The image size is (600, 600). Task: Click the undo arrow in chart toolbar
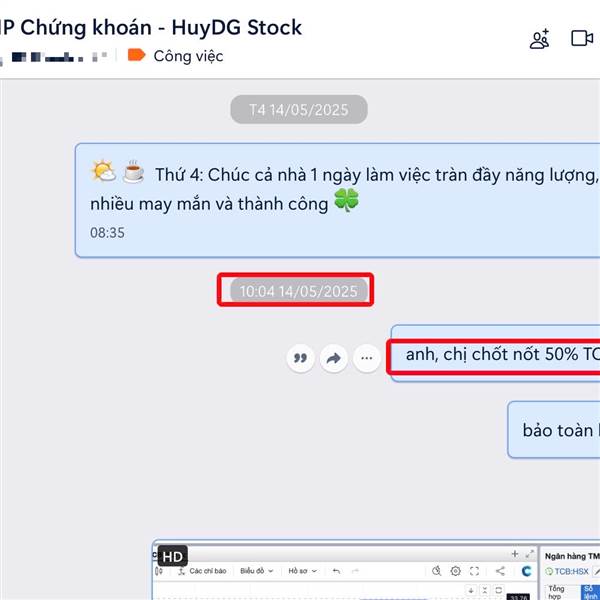tap(336, 571)
